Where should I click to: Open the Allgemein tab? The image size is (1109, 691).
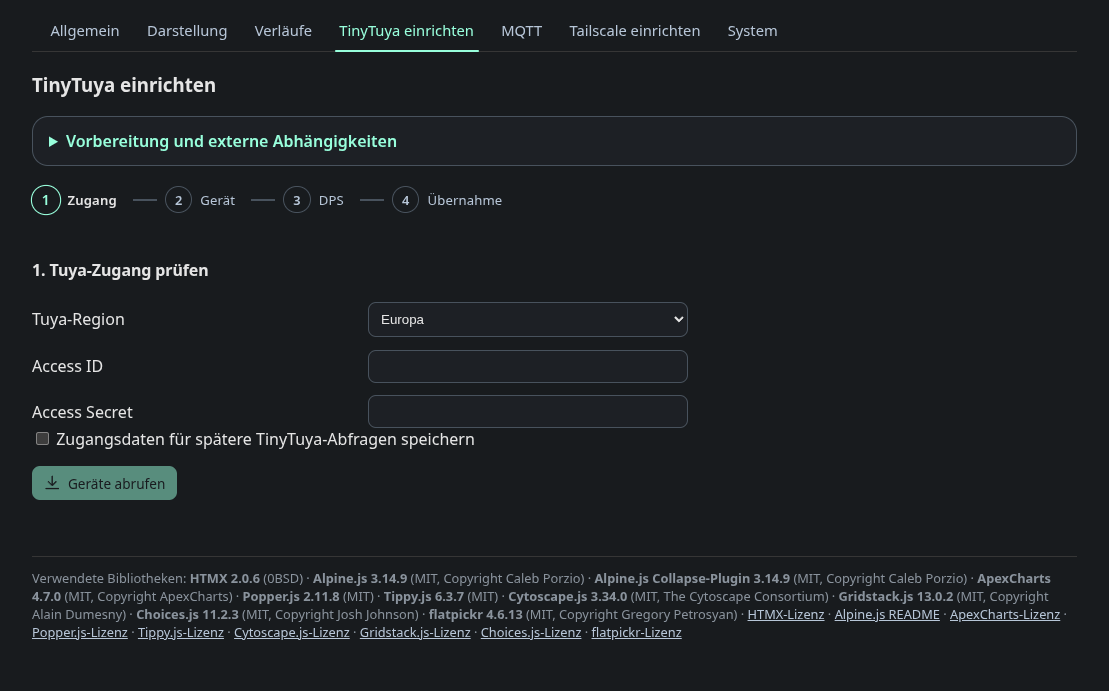click(85, 31)
